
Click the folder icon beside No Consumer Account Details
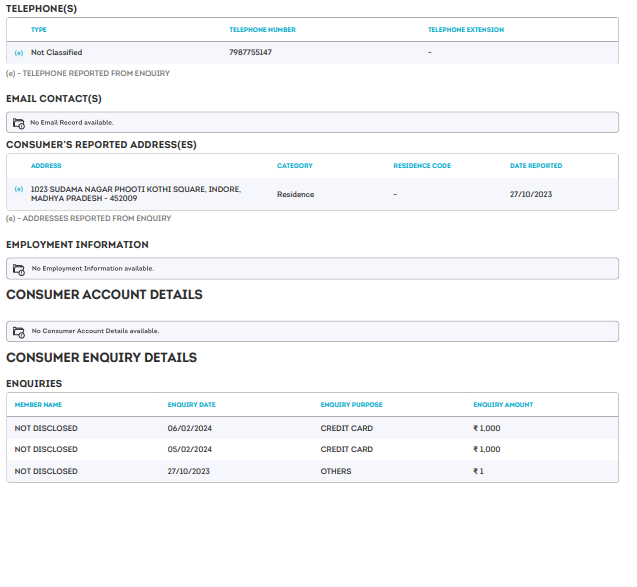18,331
